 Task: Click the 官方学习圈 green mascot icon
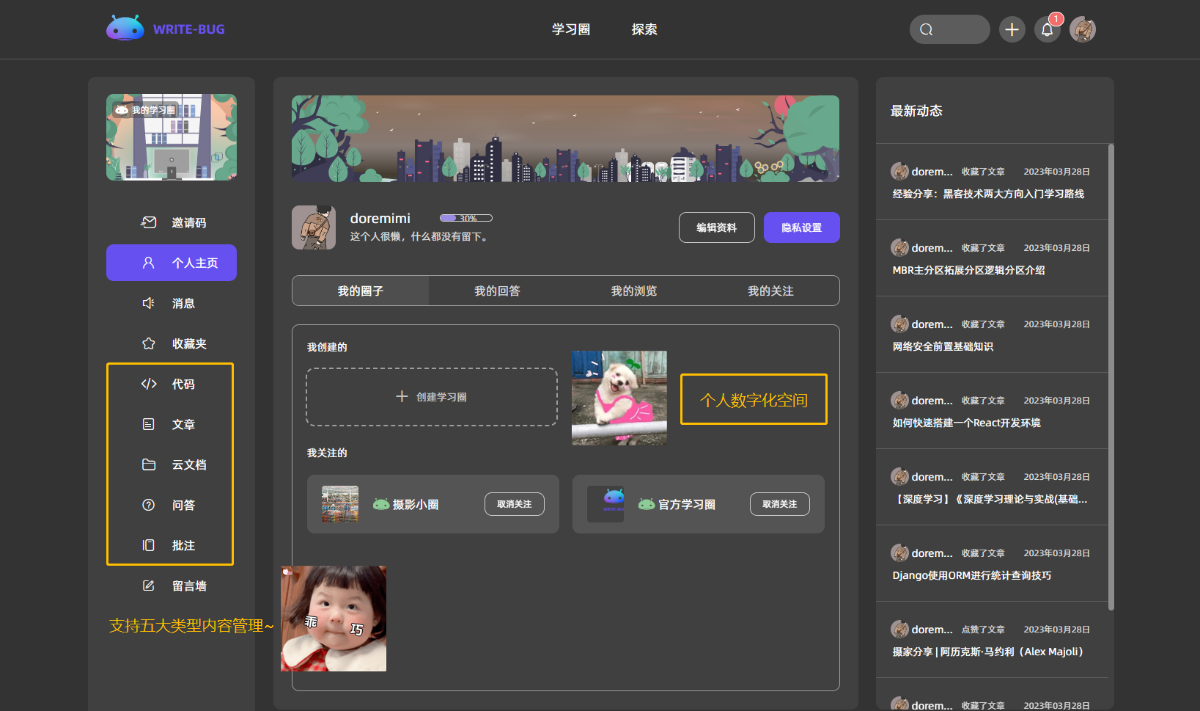tap(646, 504)
